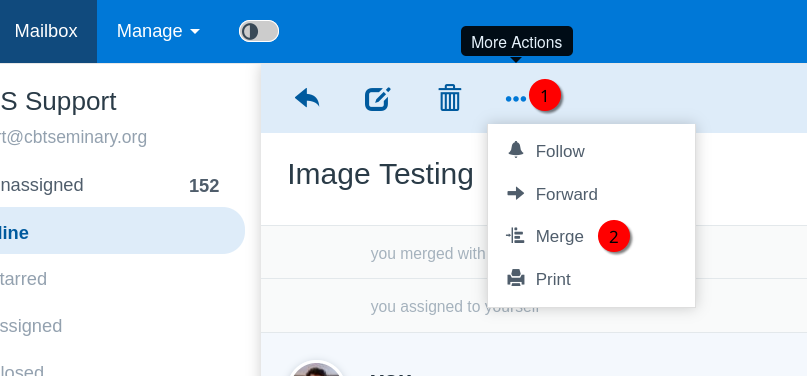The width and height of the screenshot is (807, 376).
Task: Click the bell icon beside Follow
Action: coord(516,150)
